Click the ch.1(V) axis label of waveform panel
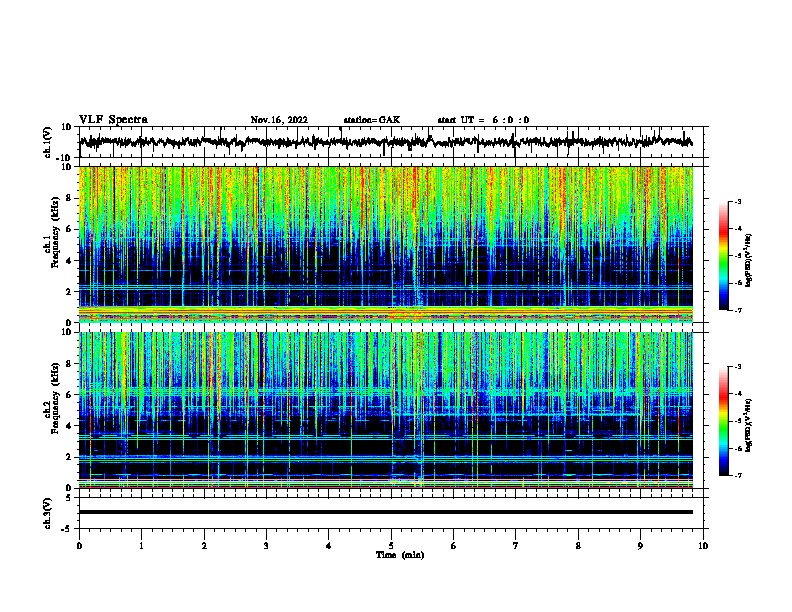This screenshot has width=792, height=612. 47,142
